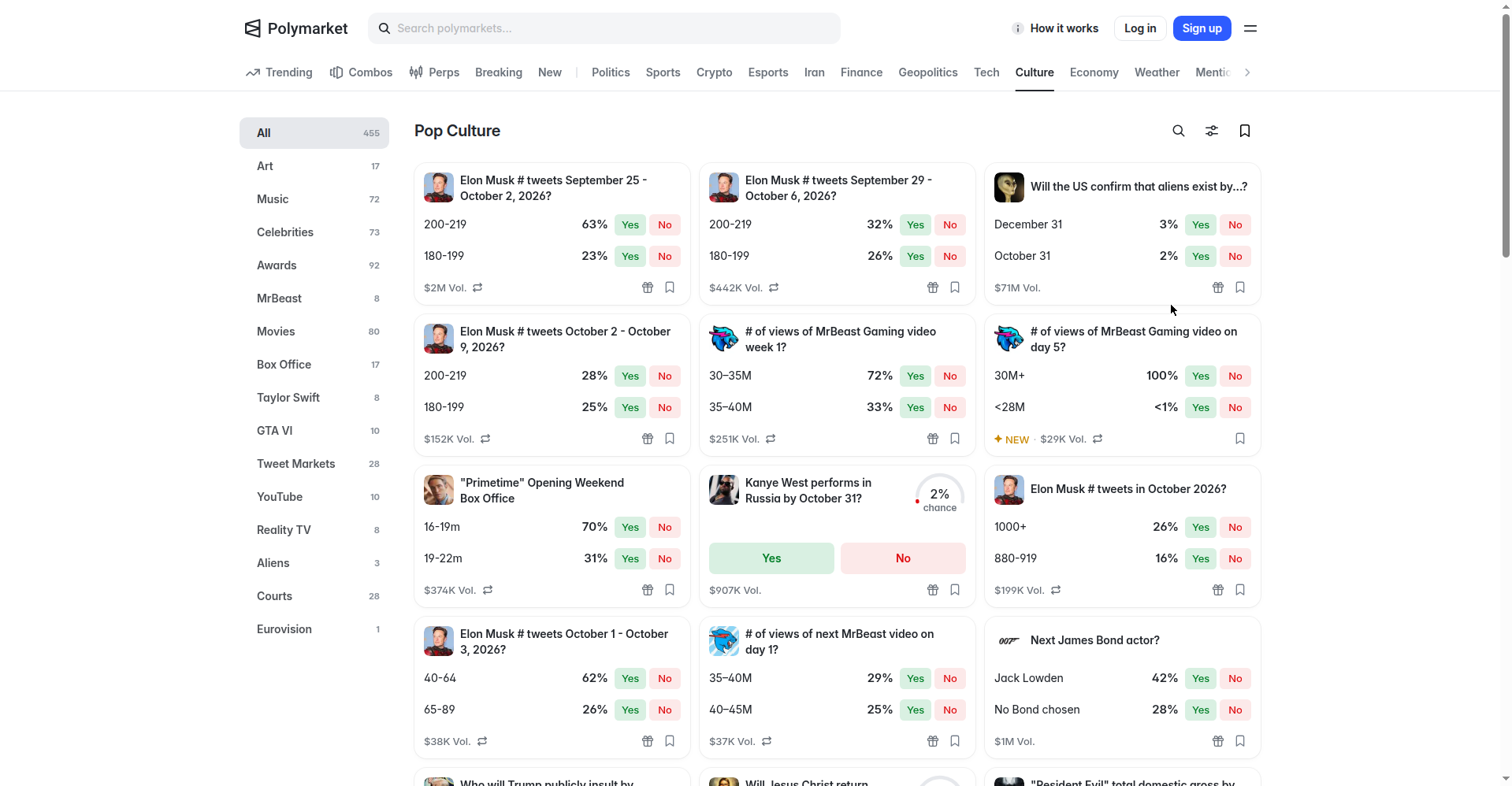
Task: Click the Sign up button
Action: [x=1202, y=28]
